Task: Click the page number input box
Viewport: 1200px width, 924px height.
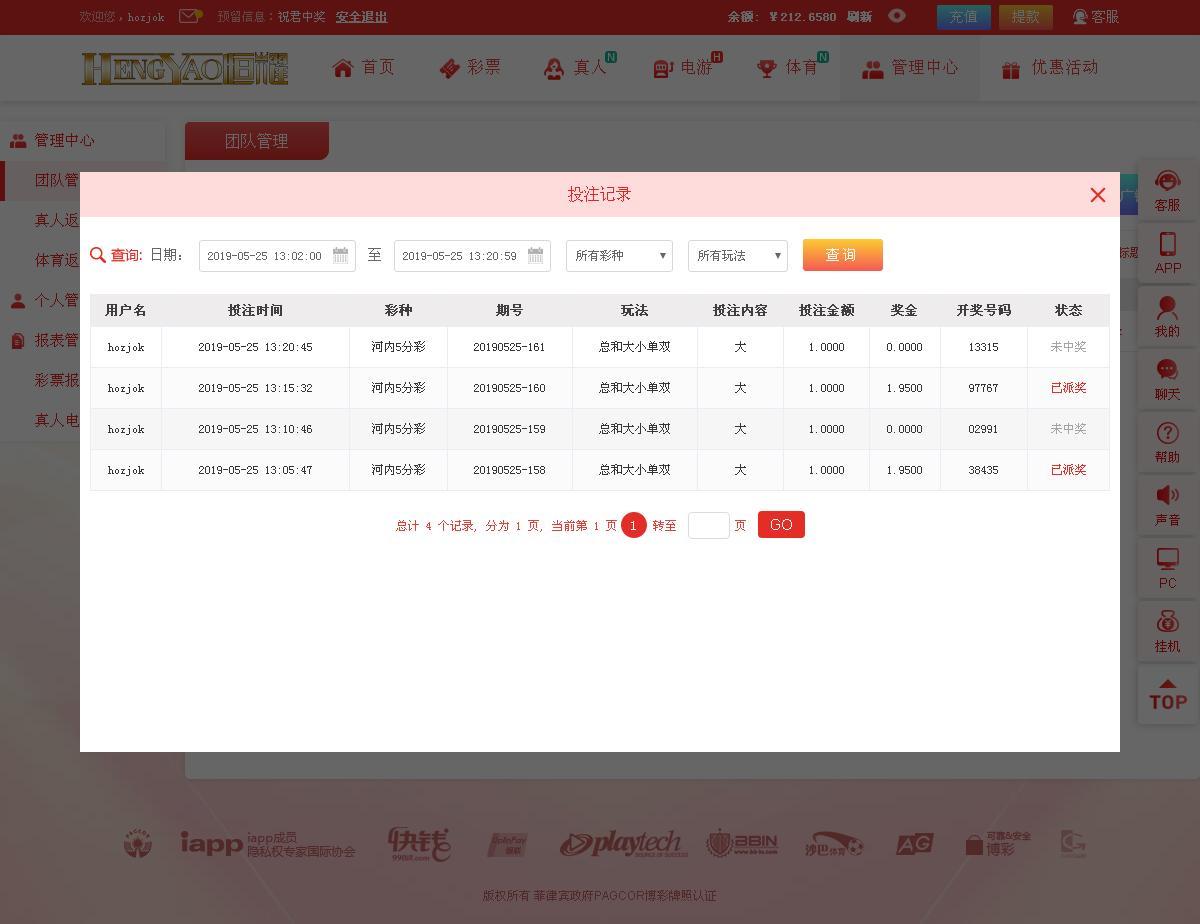Action: 708,525
